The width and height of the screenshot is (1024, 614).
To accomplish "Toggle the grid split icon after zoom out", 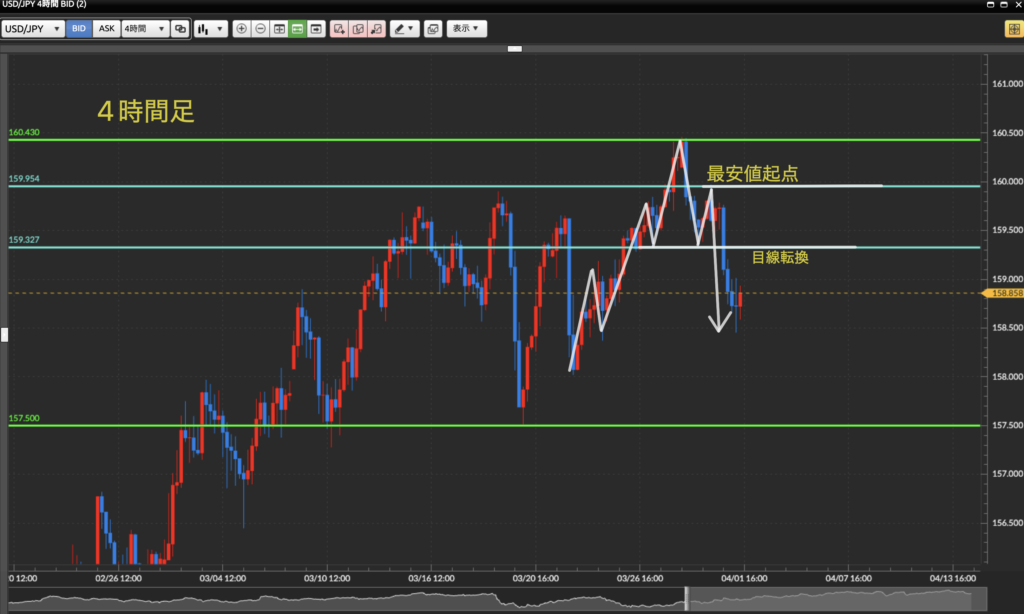I will pyautogui.click(x=279, y=29).
